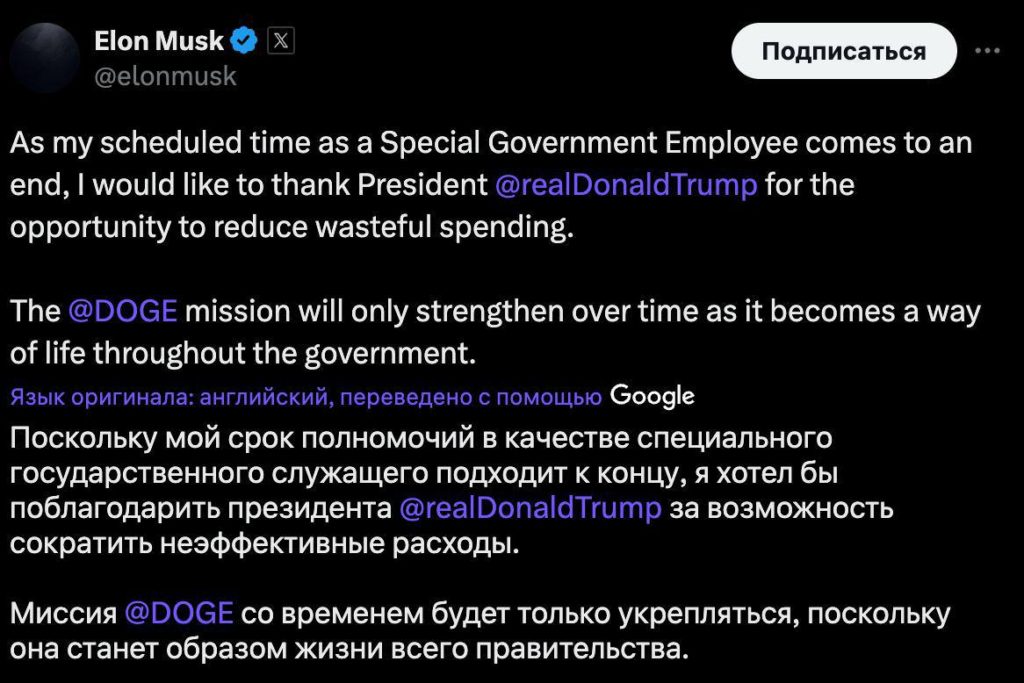Viewport: 1024px width, 683px height.
Task: Click the line 'она станет образом жизни всего правительства'
Action: (350, 647)
